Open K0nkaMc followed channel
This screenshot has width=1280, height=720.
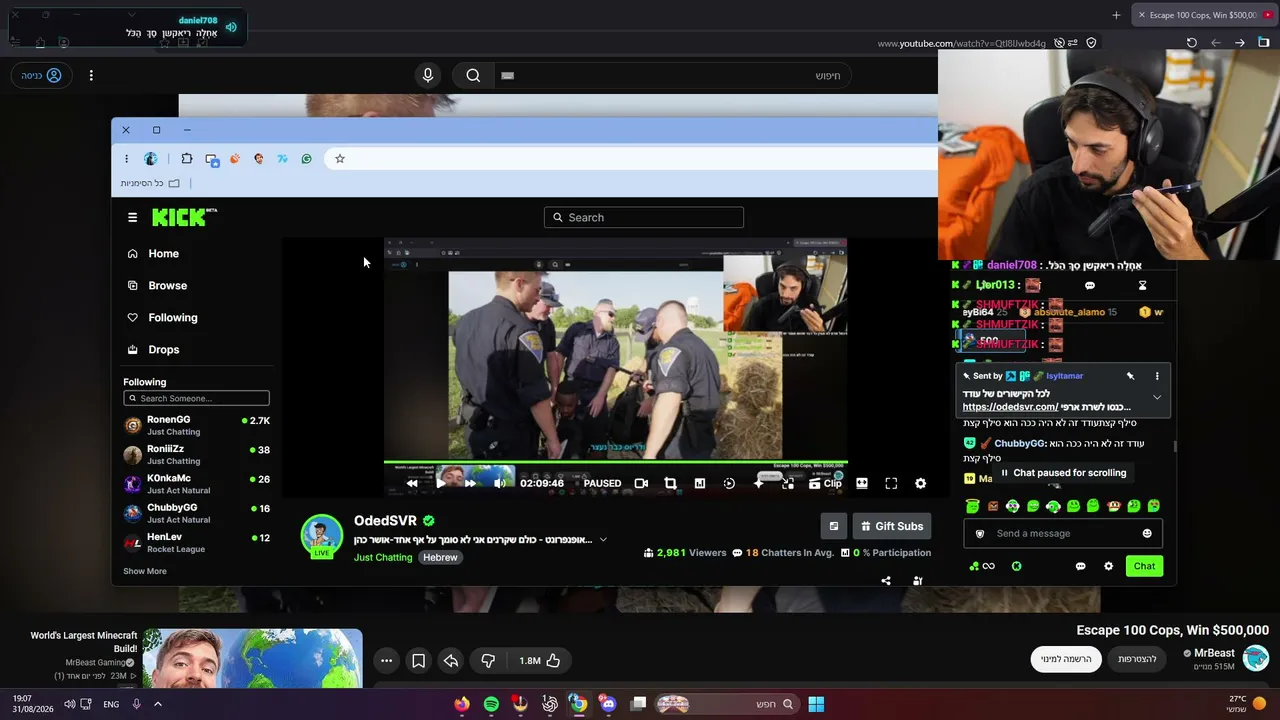(x=196, y=484)
